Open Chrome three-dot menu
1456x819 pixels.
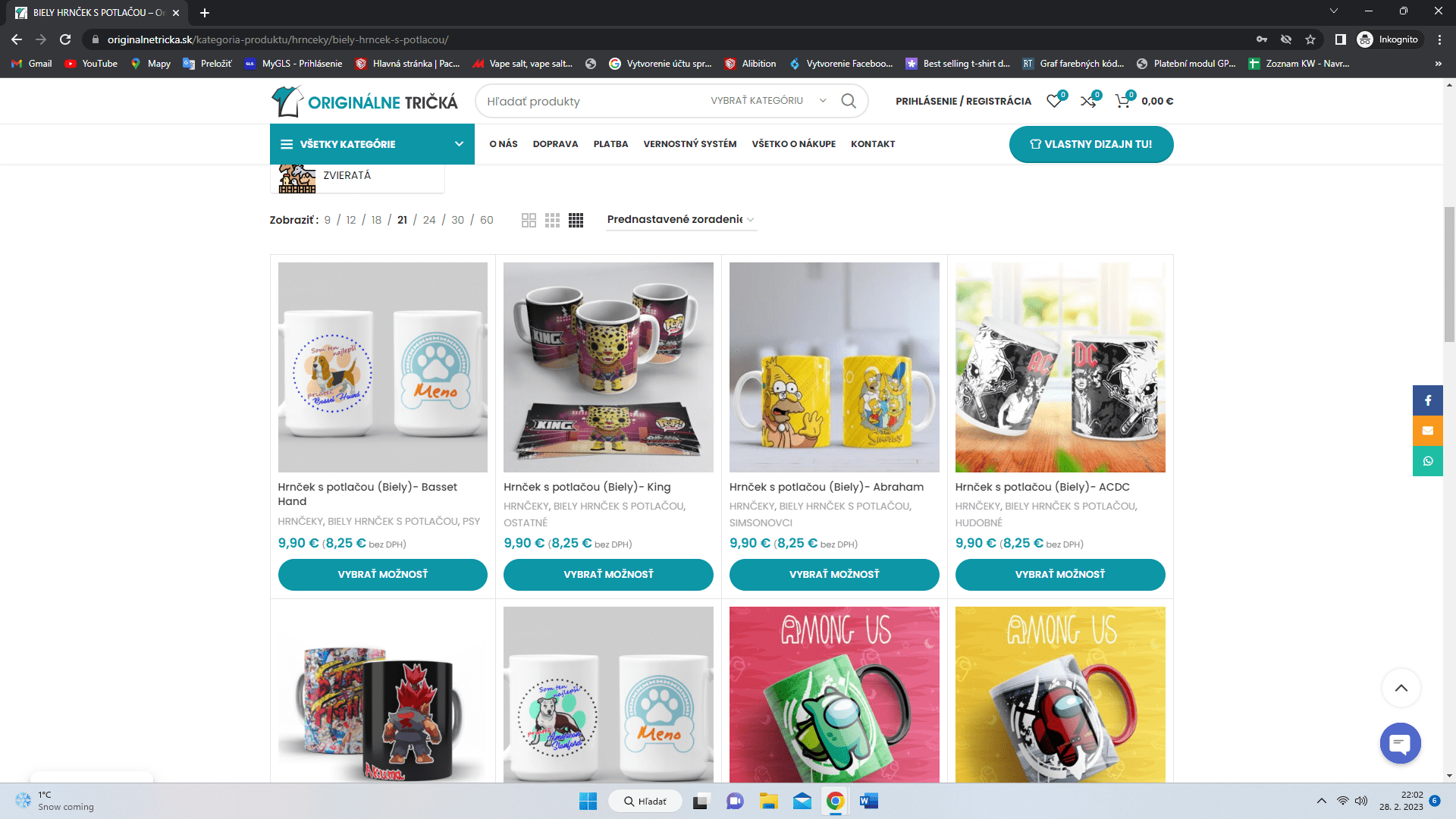pos(1439,39)
